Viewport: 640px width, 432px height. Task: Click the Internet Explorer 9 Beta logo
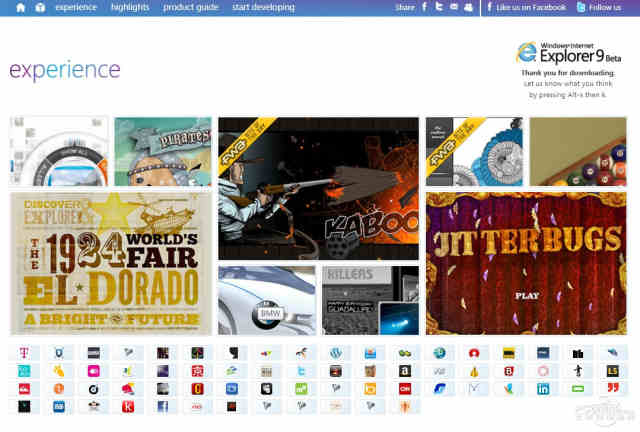(x=569, y=53)
